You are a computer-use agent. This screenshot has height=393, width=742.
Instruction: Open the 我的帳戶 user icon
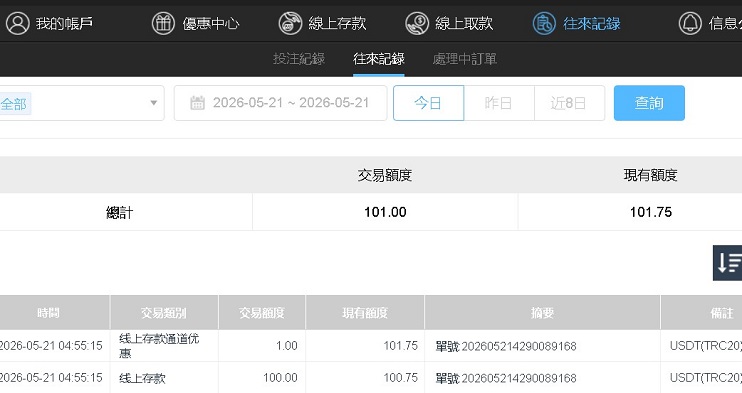coord(18,23)
